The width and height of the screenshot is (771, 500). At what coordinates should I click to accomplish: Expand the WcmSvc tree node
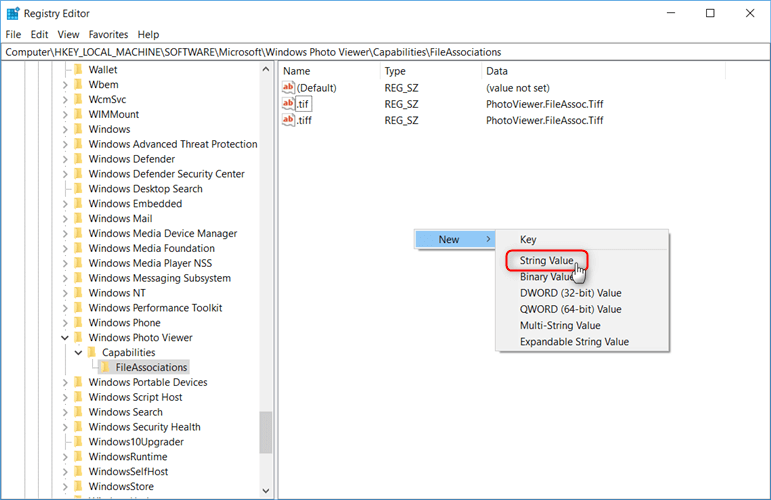point(65,99)
